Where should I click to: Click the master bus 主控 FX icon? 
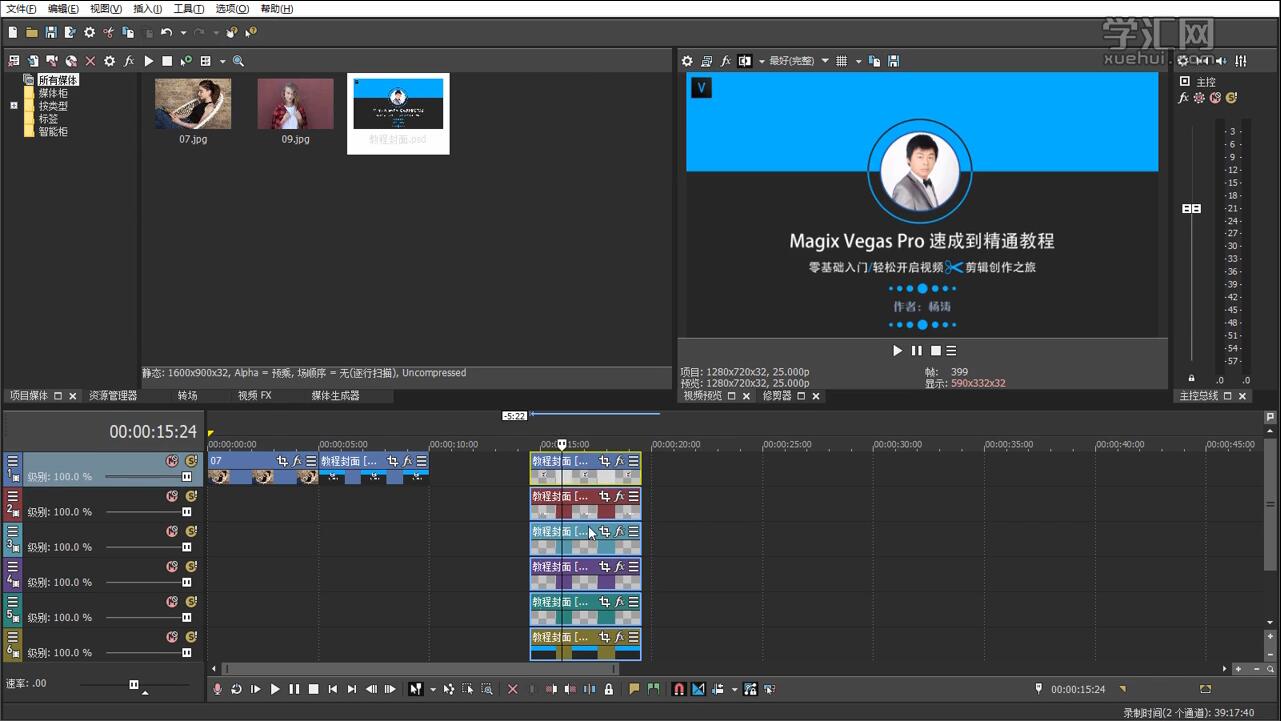point(1183,98)
